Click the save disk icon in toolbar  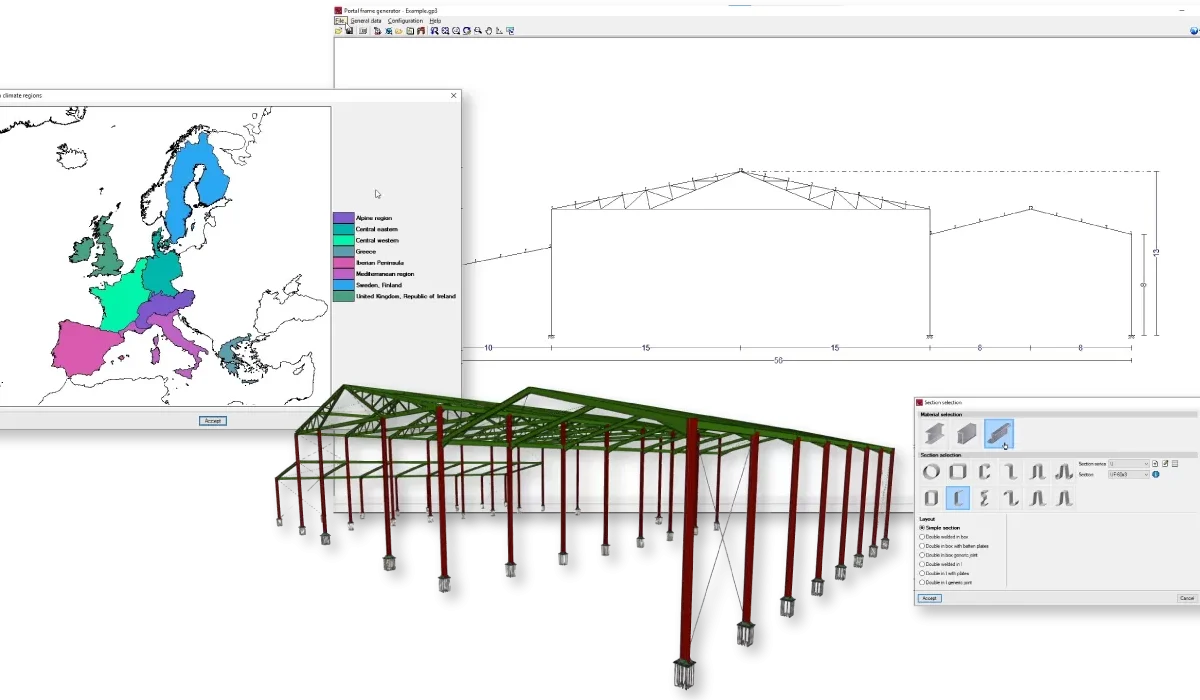[349, 31]
